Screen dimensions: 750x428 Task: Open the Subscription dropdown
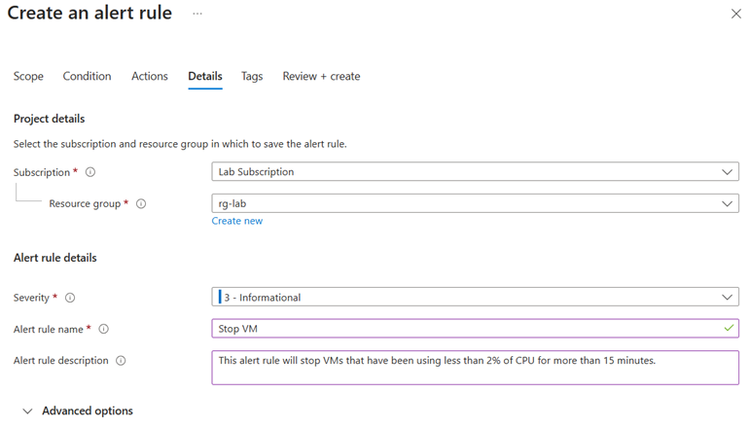pos(475,172)
